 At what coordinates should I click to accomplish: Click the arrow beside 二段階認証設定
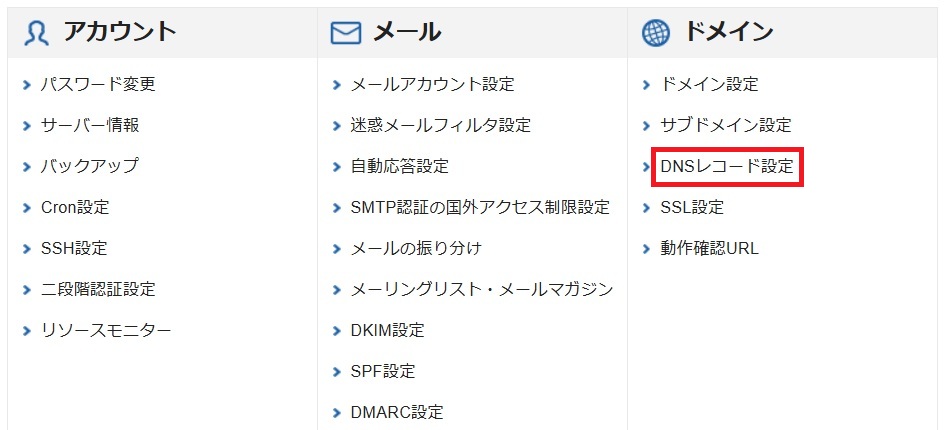27,290
